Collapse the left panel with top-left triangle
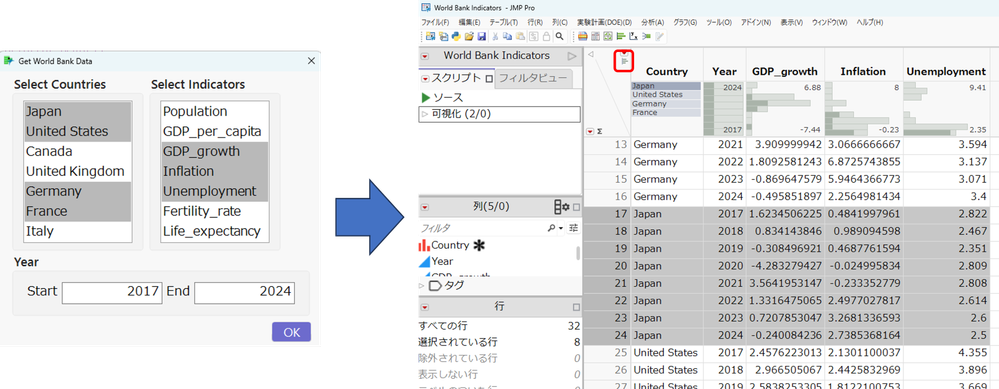The height and width of the screenshot is (389, 999). [x=591, y=55]
